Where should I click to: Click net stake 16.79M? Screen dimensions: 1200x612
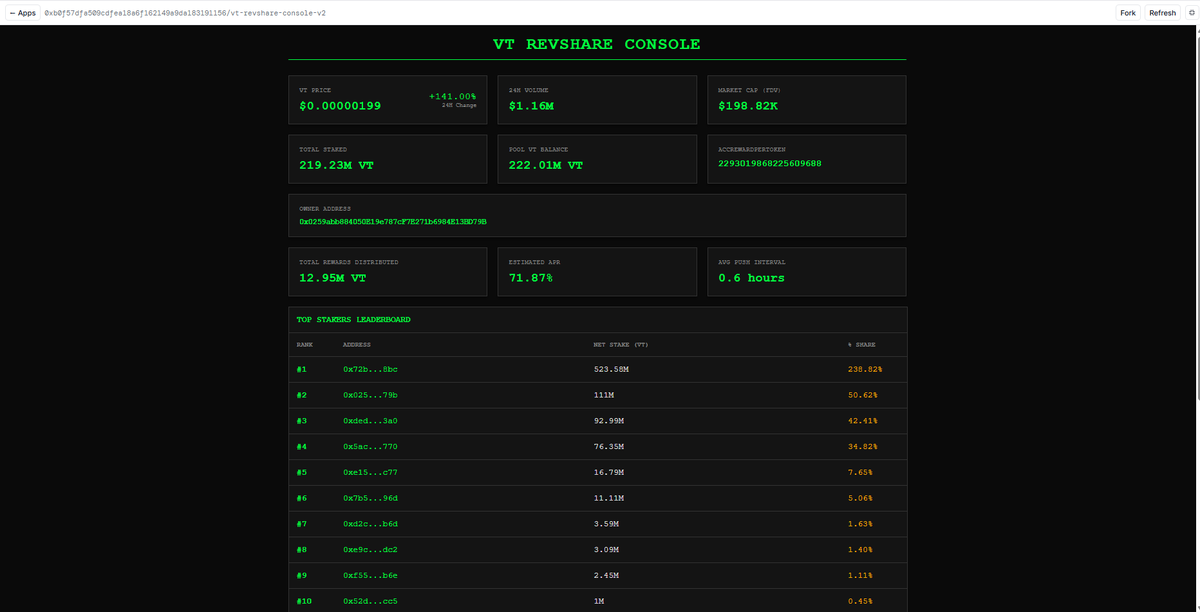(609, 472)
